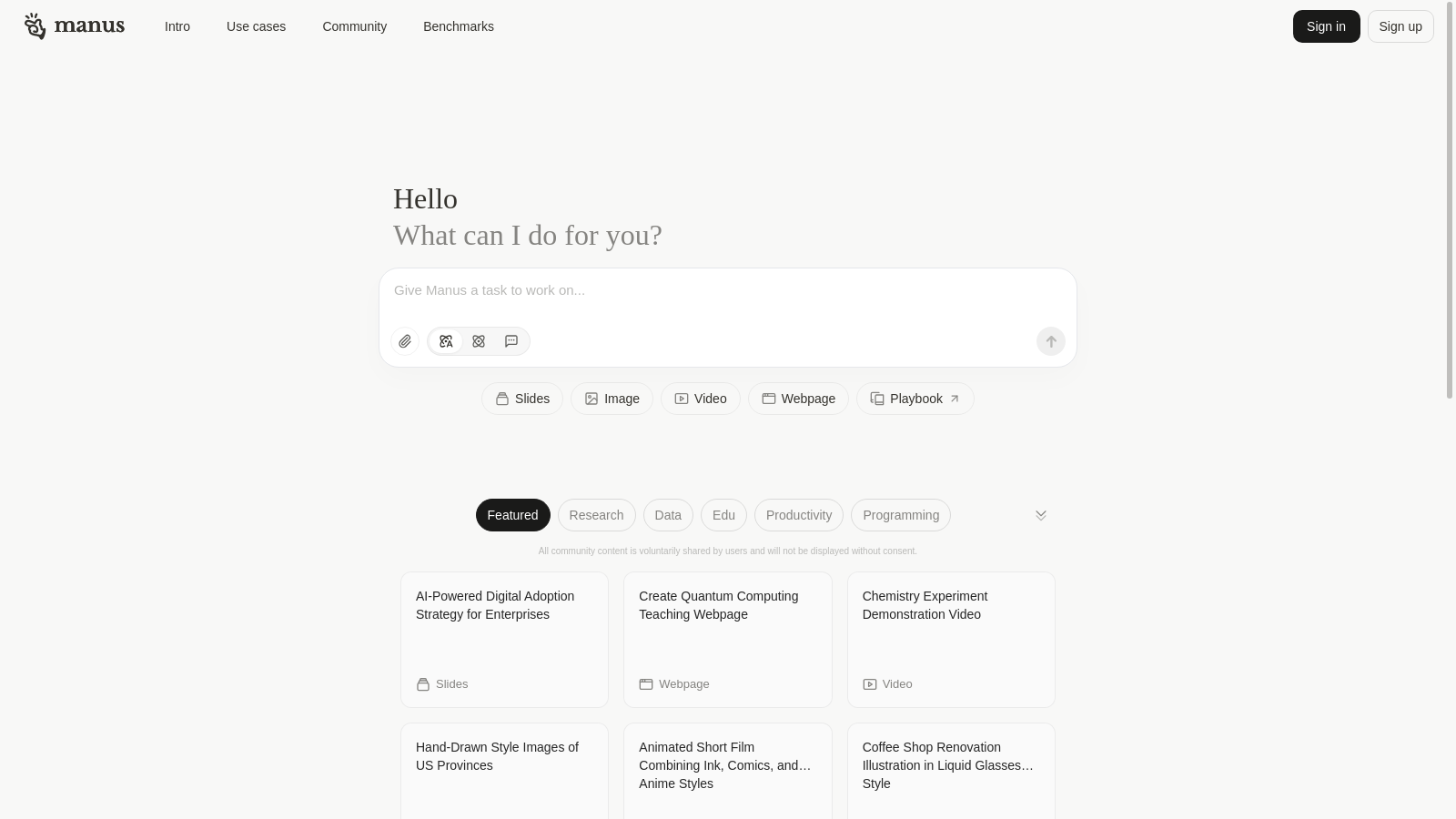The height and width of the screenshot is (819, 1456).
Task: Select the Research category tab
Action: pos(596,515)
